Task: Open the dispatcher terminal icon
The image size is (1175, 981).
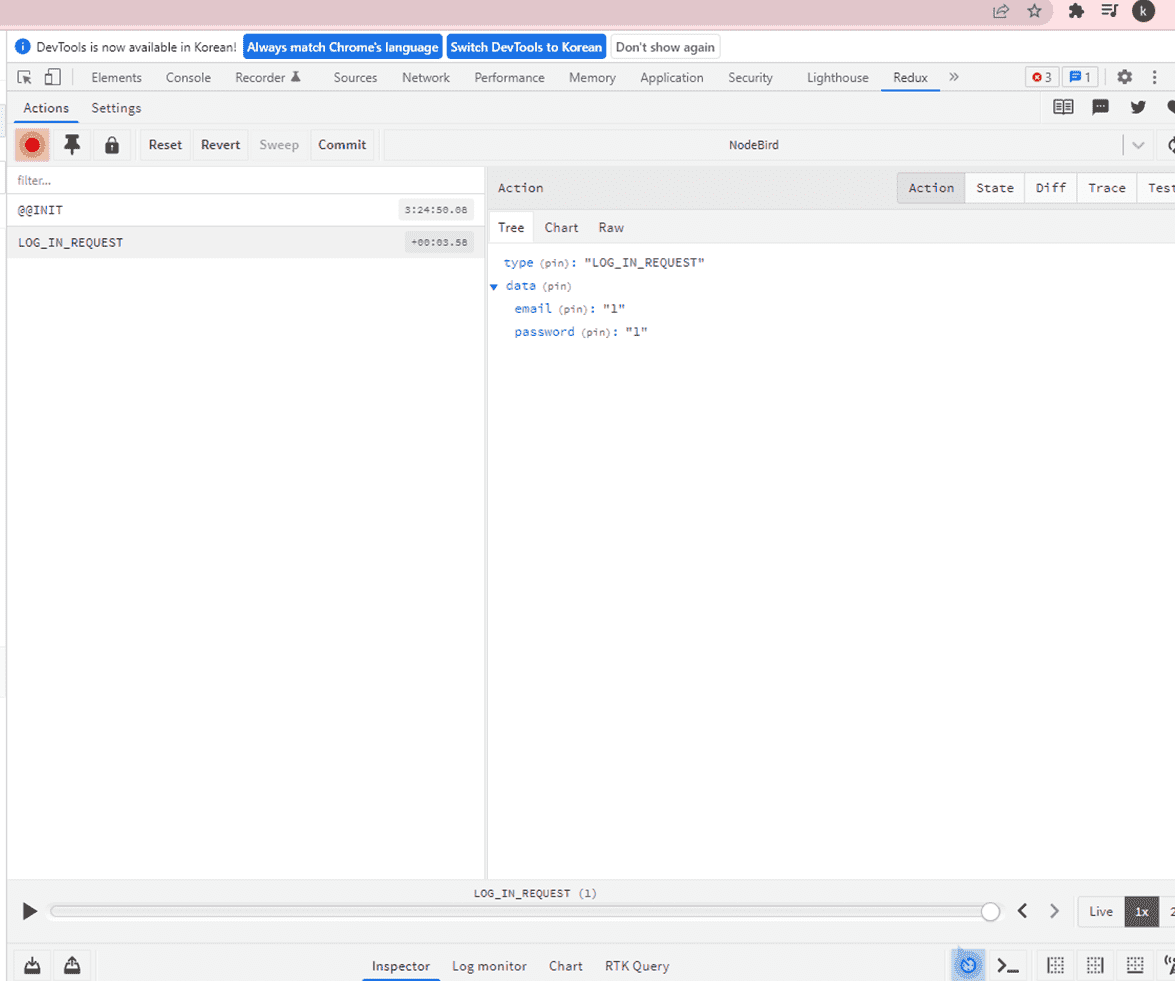Action: (x=1007, y=965)
